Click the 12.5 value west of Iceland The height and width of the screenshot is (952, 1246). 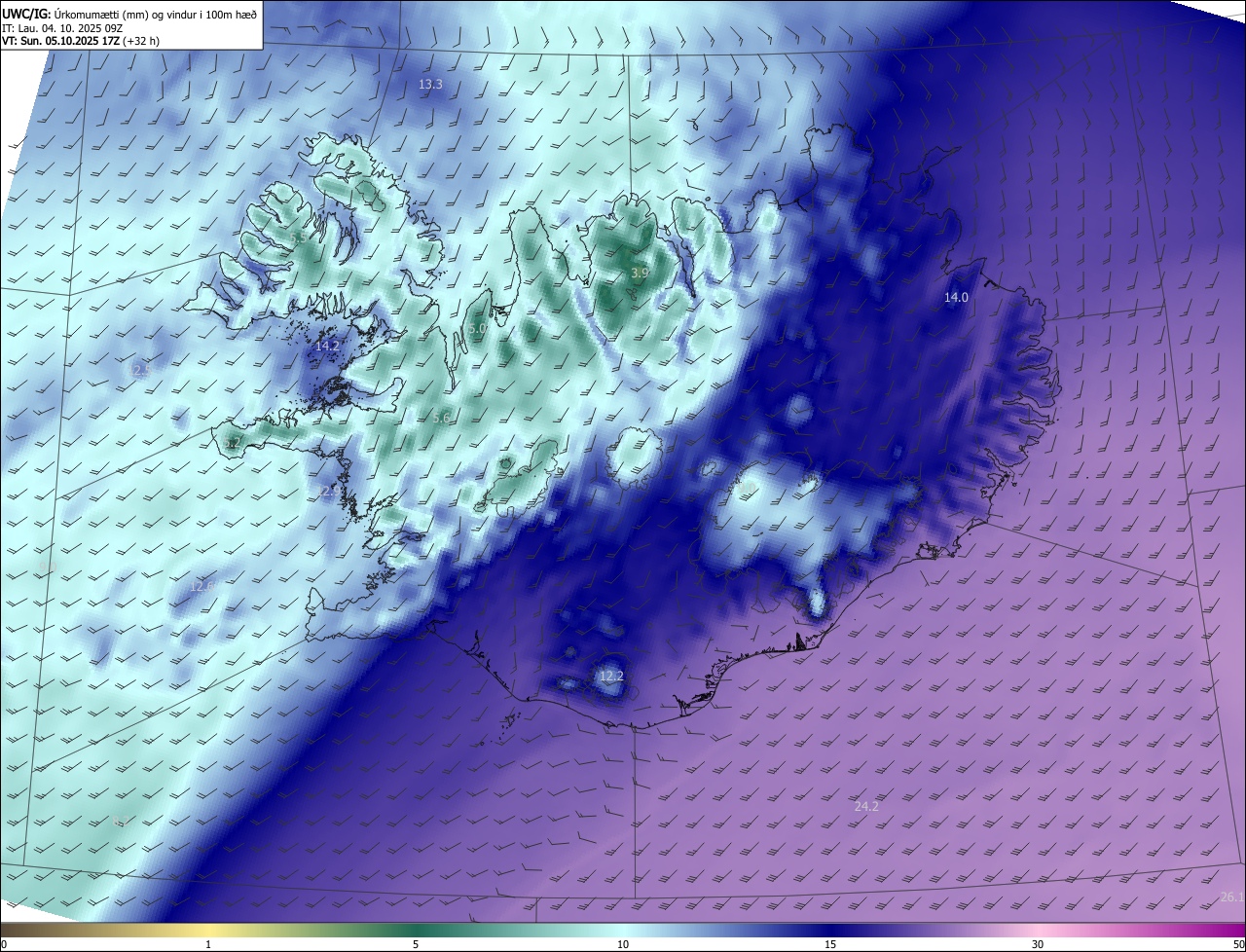(x=140, y=371)
